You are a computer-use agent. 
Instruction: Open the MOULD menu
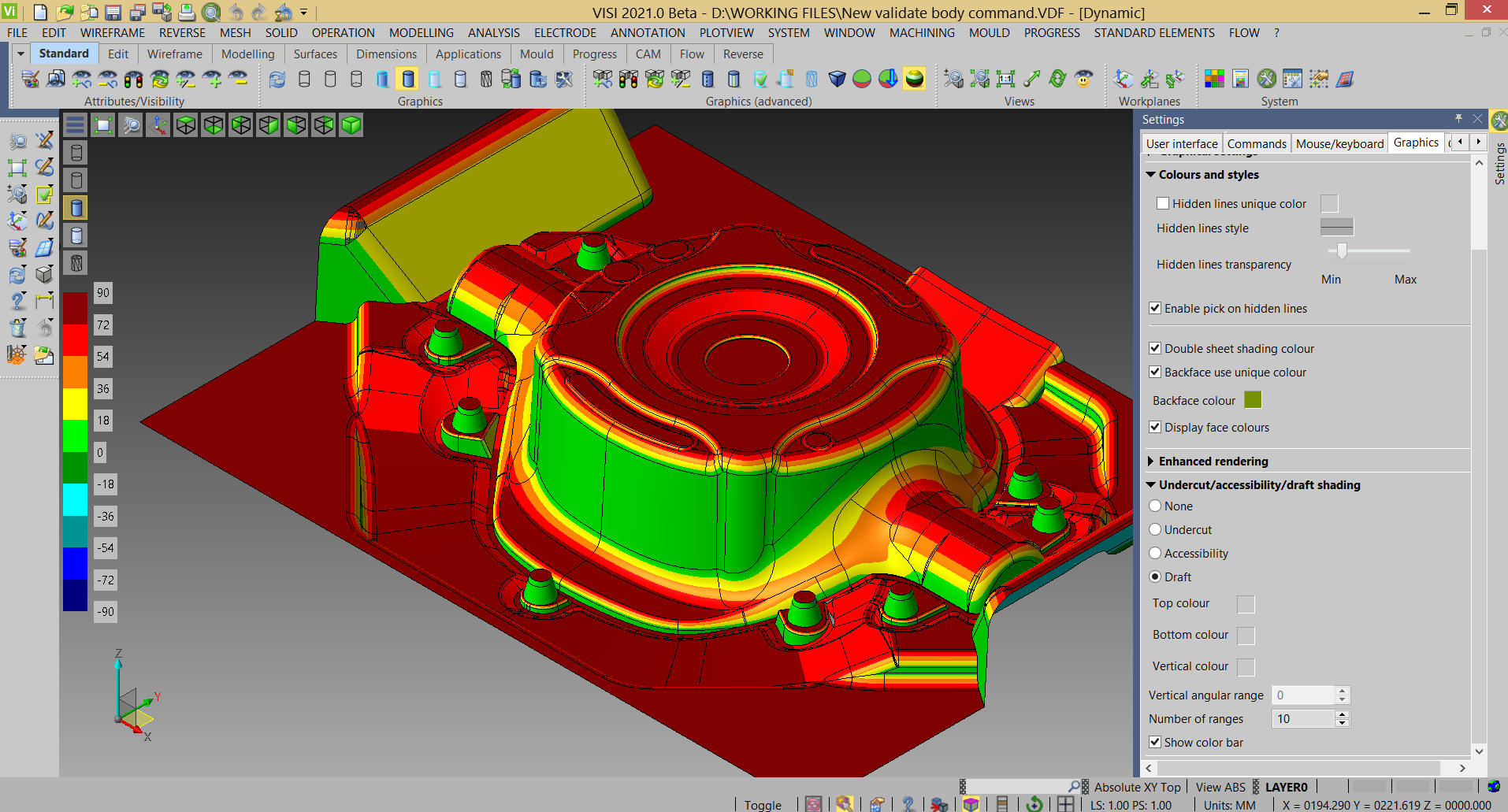click(989, 33)
